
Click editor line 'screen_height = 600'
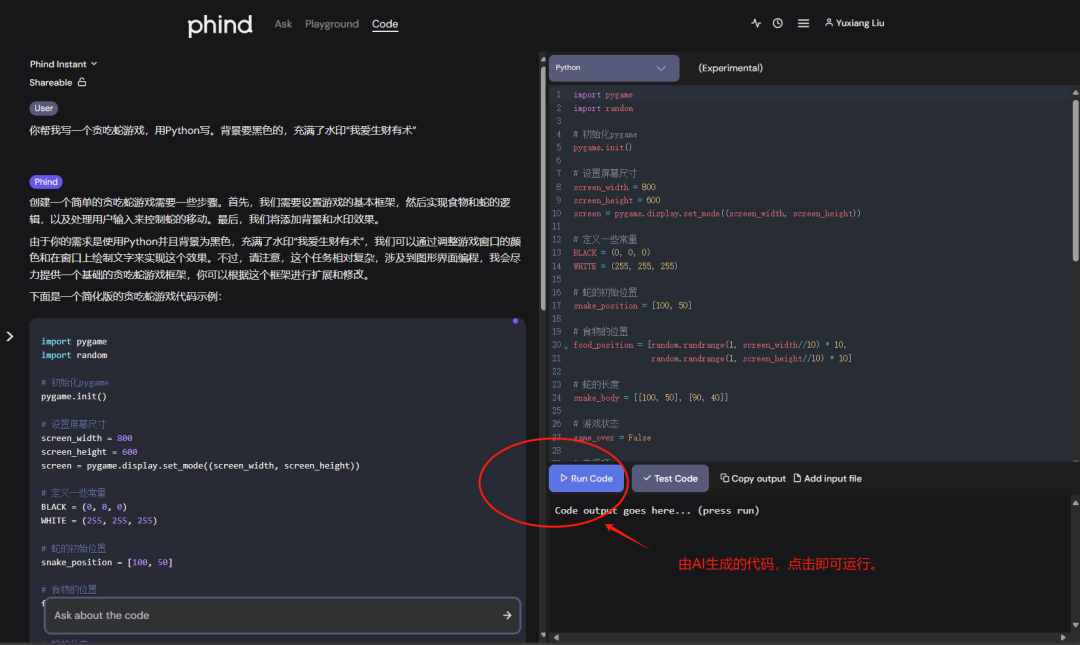616,200
